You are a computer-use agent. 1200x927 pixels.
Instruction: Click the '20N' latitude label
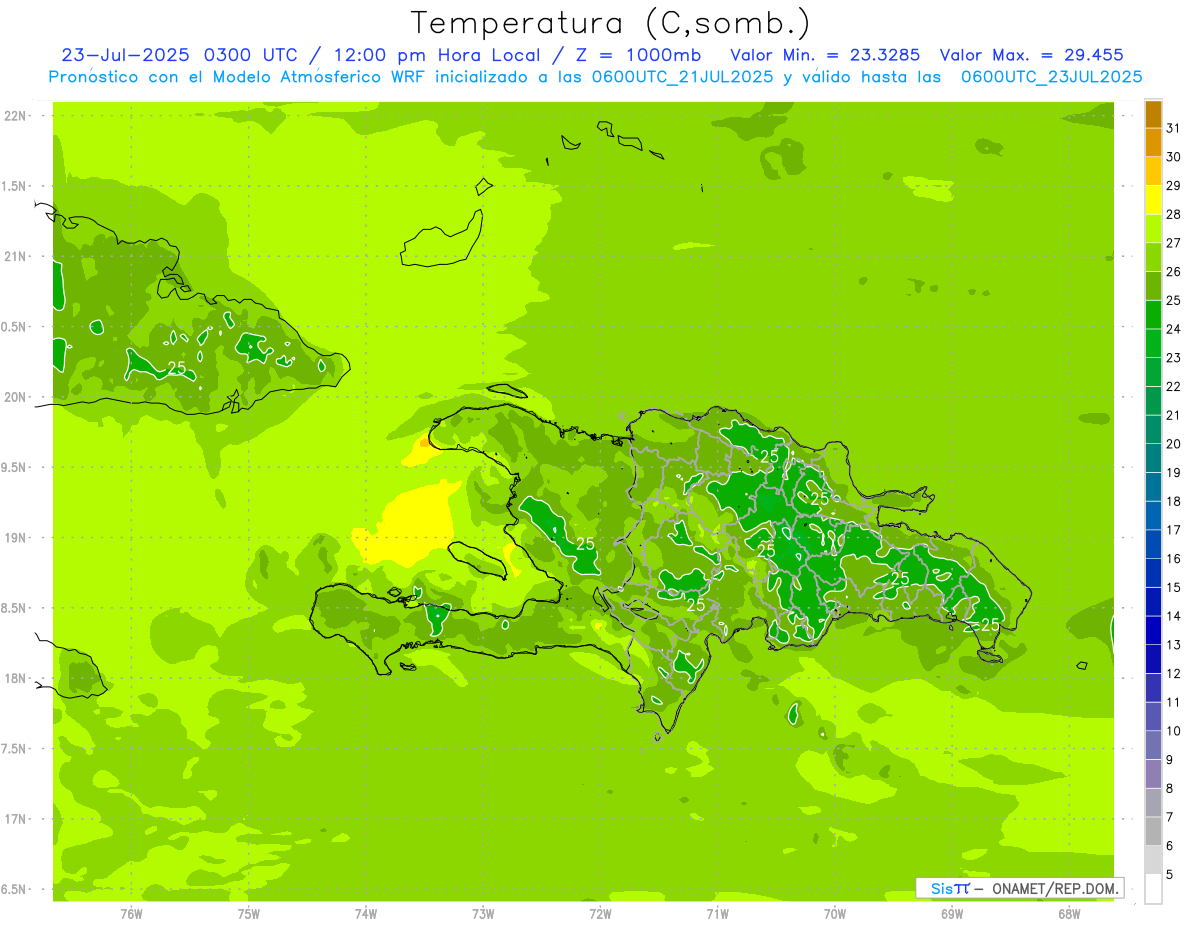pyautogui.click(x=15, y=397)
